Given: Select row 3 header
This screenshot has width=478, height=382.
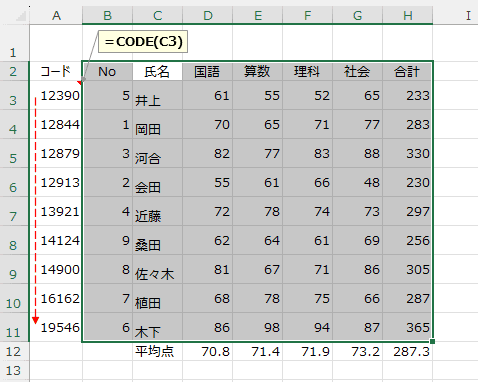Looking at the screenshot, I should click(14, 95).
